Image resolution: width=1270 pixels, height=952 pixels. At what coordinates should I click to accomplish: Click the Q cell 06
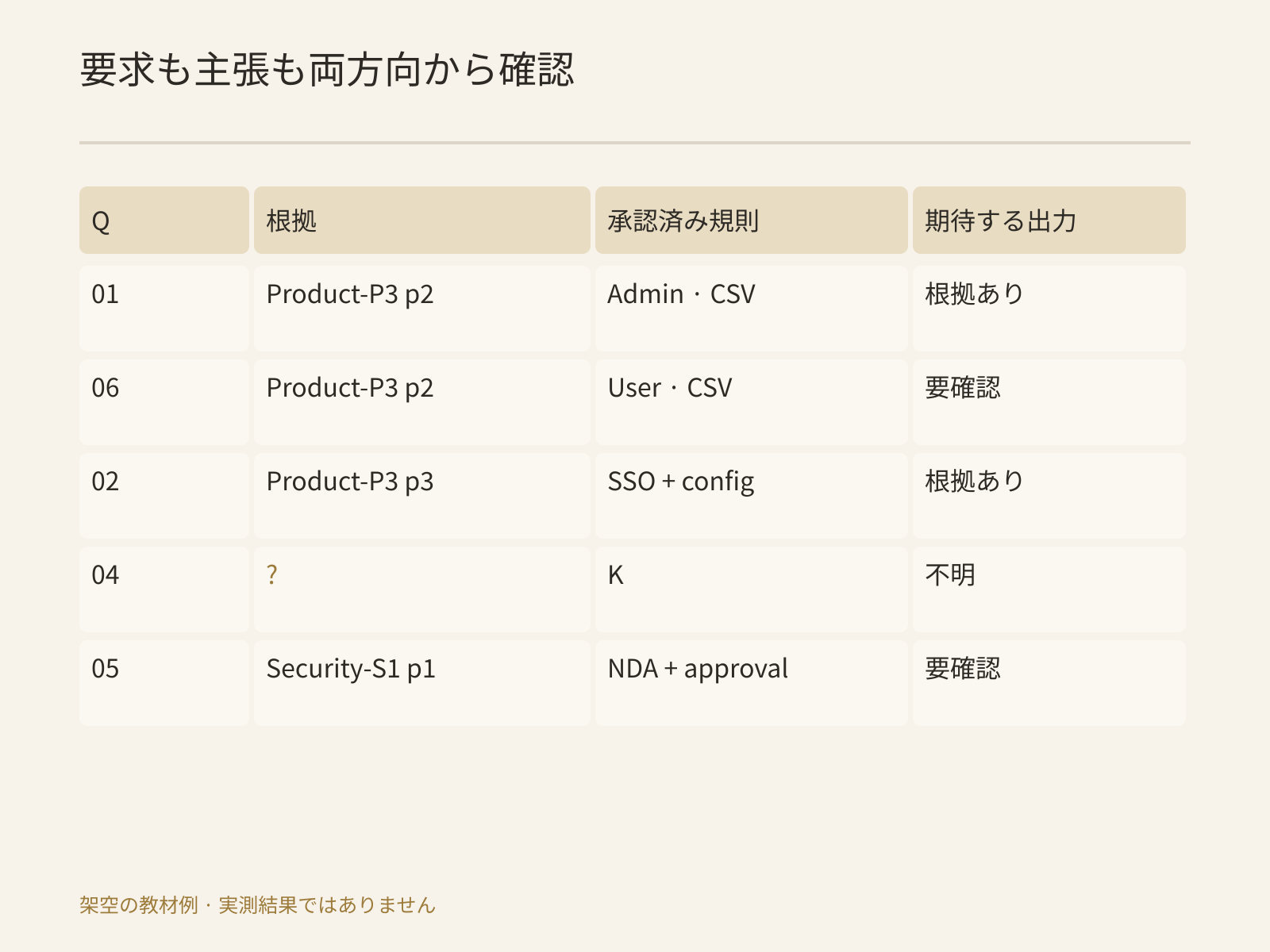point(164,402)
